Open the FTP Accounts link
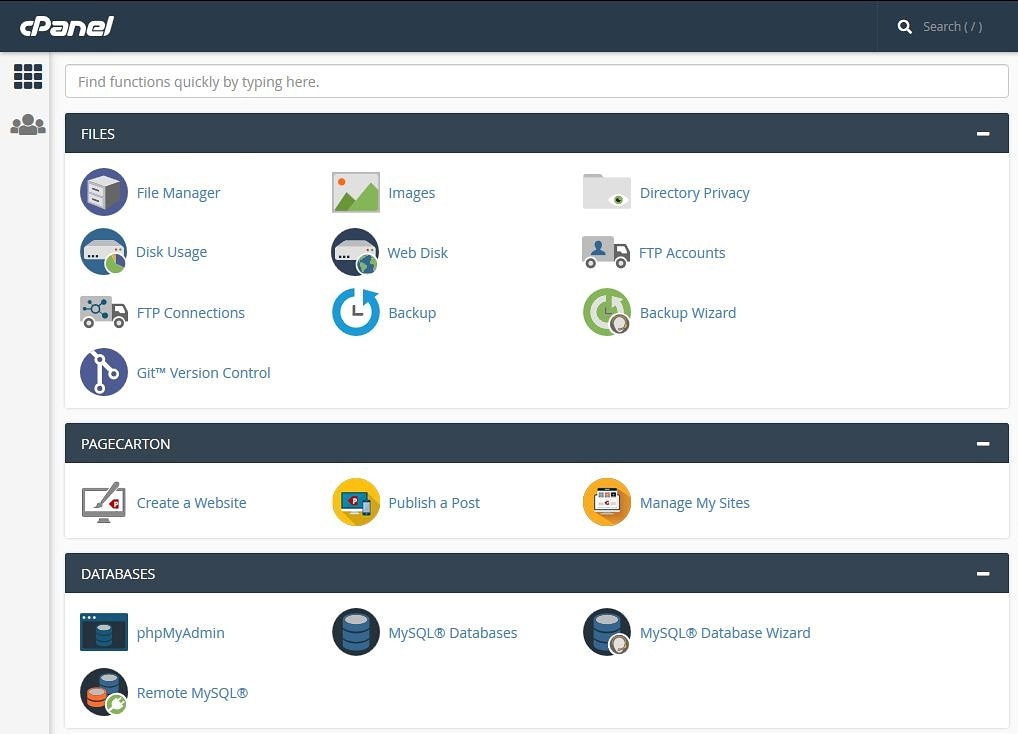 click(x=682, y=252)
